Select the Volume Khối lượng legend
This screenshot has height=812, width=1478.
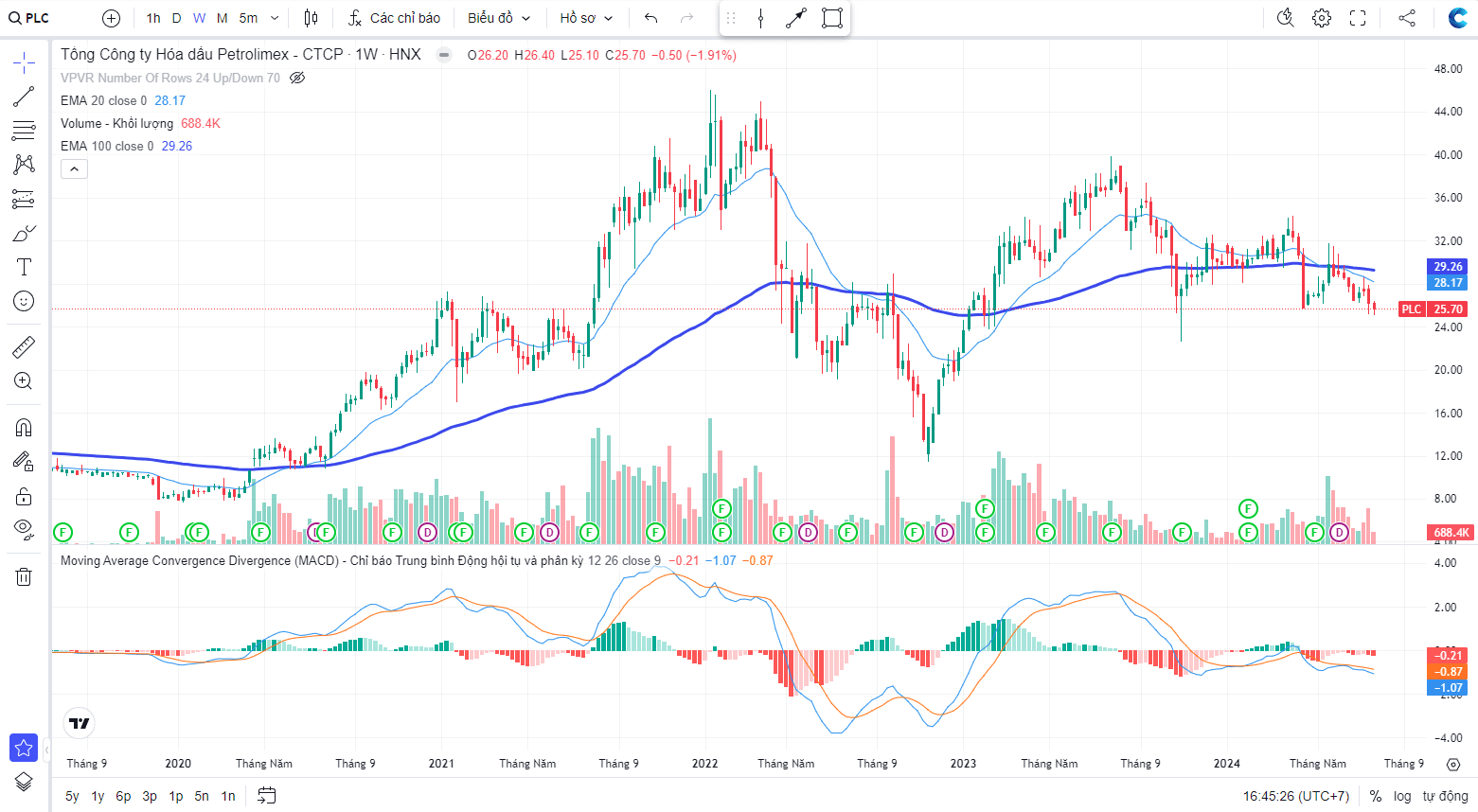(x=116, y=123)
